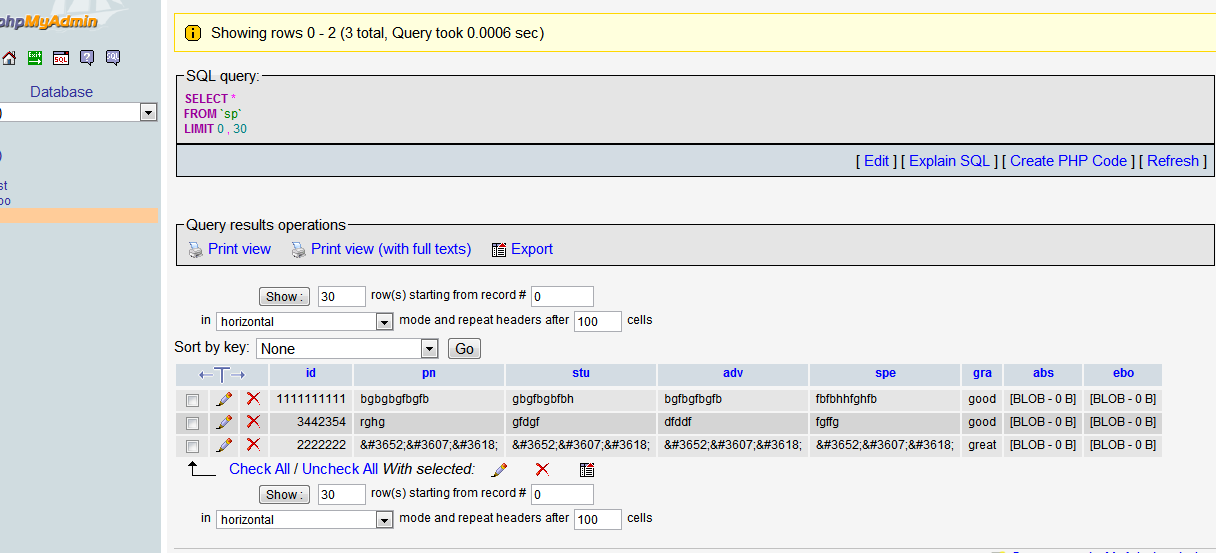Sort results by the gra column header

982,373
